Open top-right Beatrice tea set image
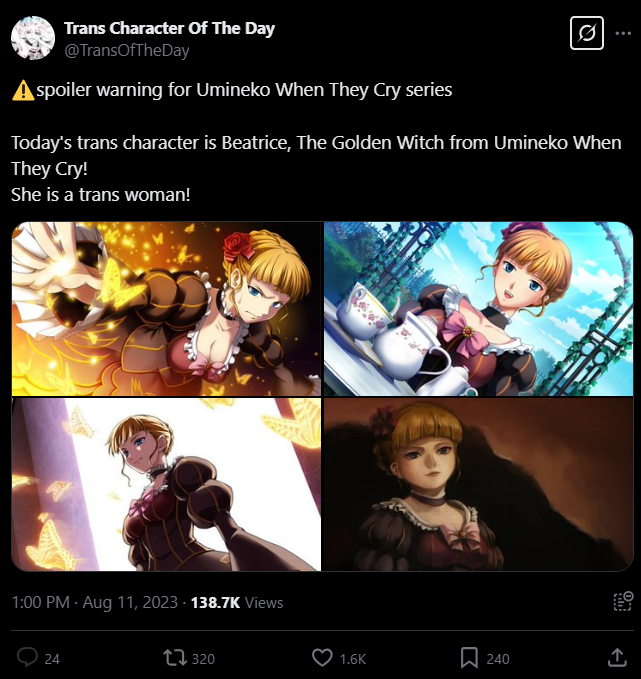 coord(479,309)
